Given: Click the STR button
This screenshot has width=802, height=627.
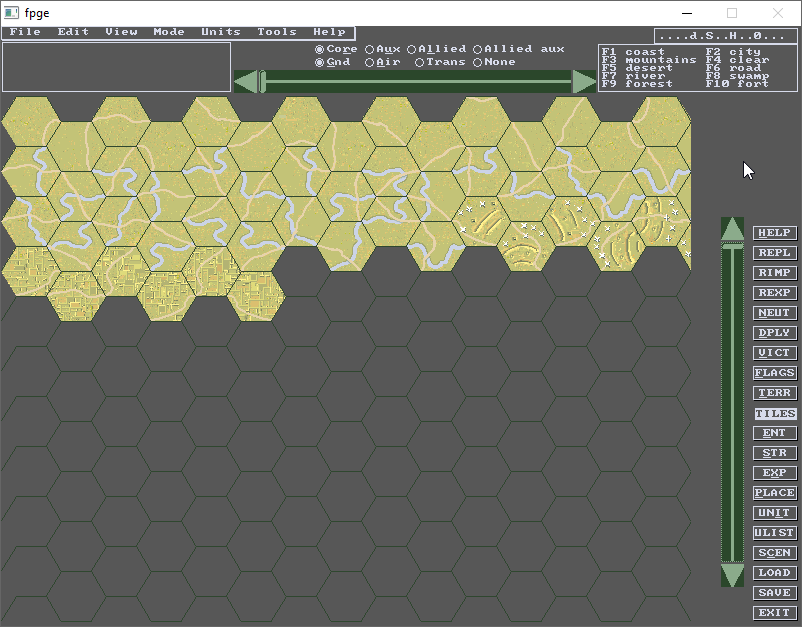Looking at the screenshot, I should click(x=775, y=453).
